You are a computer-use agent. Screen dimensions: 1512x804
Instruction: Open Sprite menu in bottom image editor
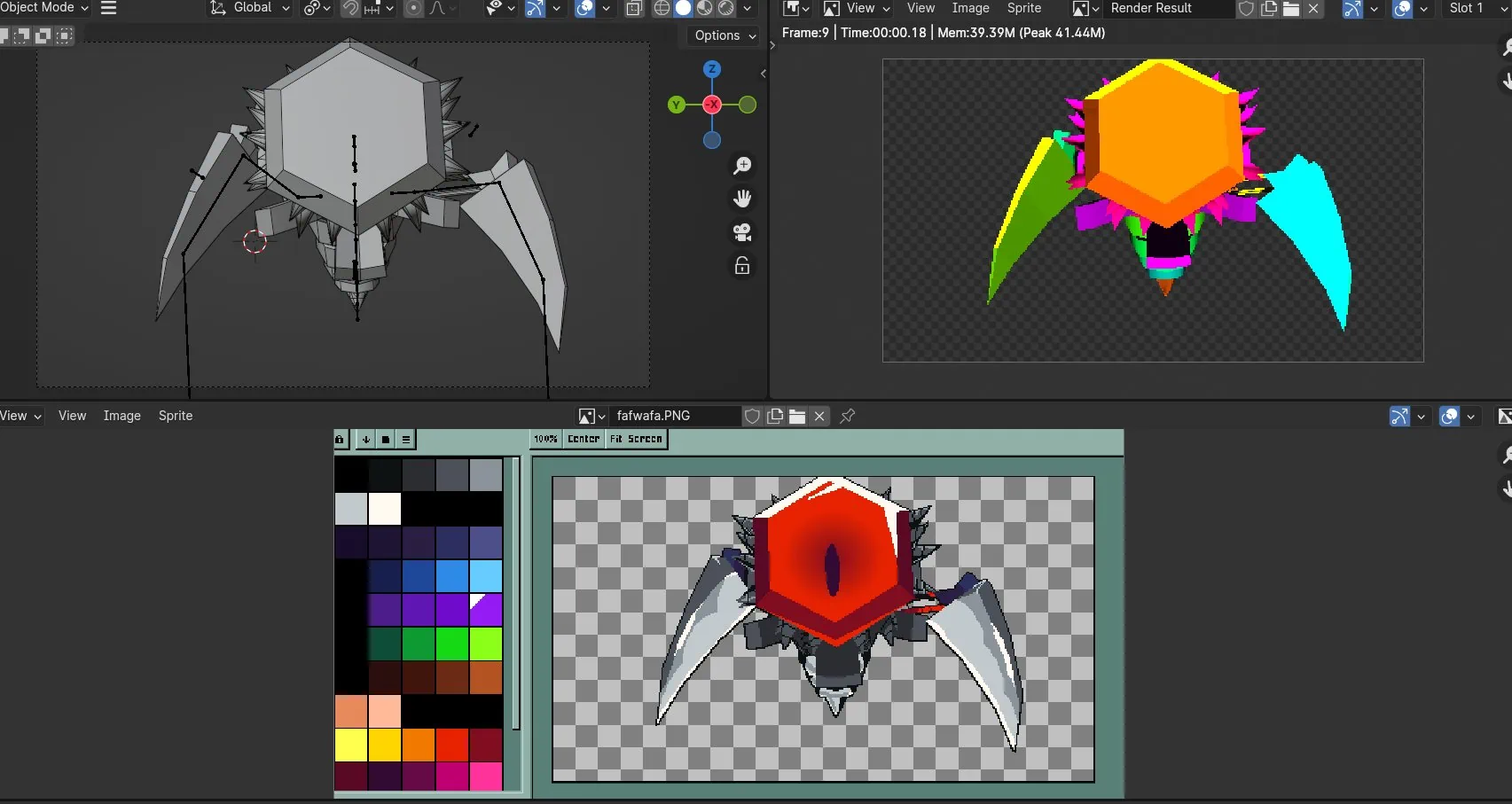click(176, 416)
